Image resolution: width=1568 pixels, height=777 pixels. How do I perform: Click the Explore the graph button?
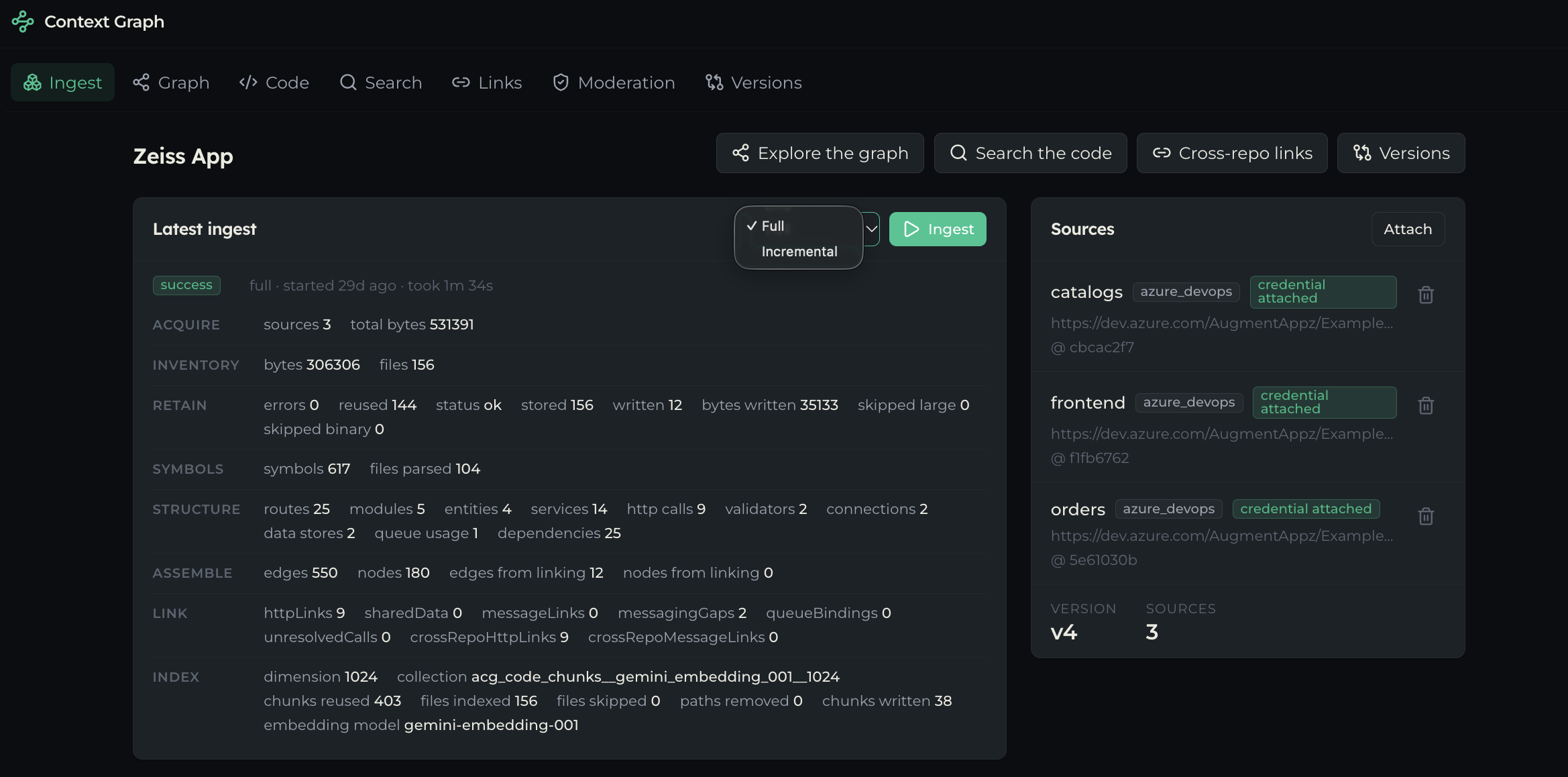point(820,153)
